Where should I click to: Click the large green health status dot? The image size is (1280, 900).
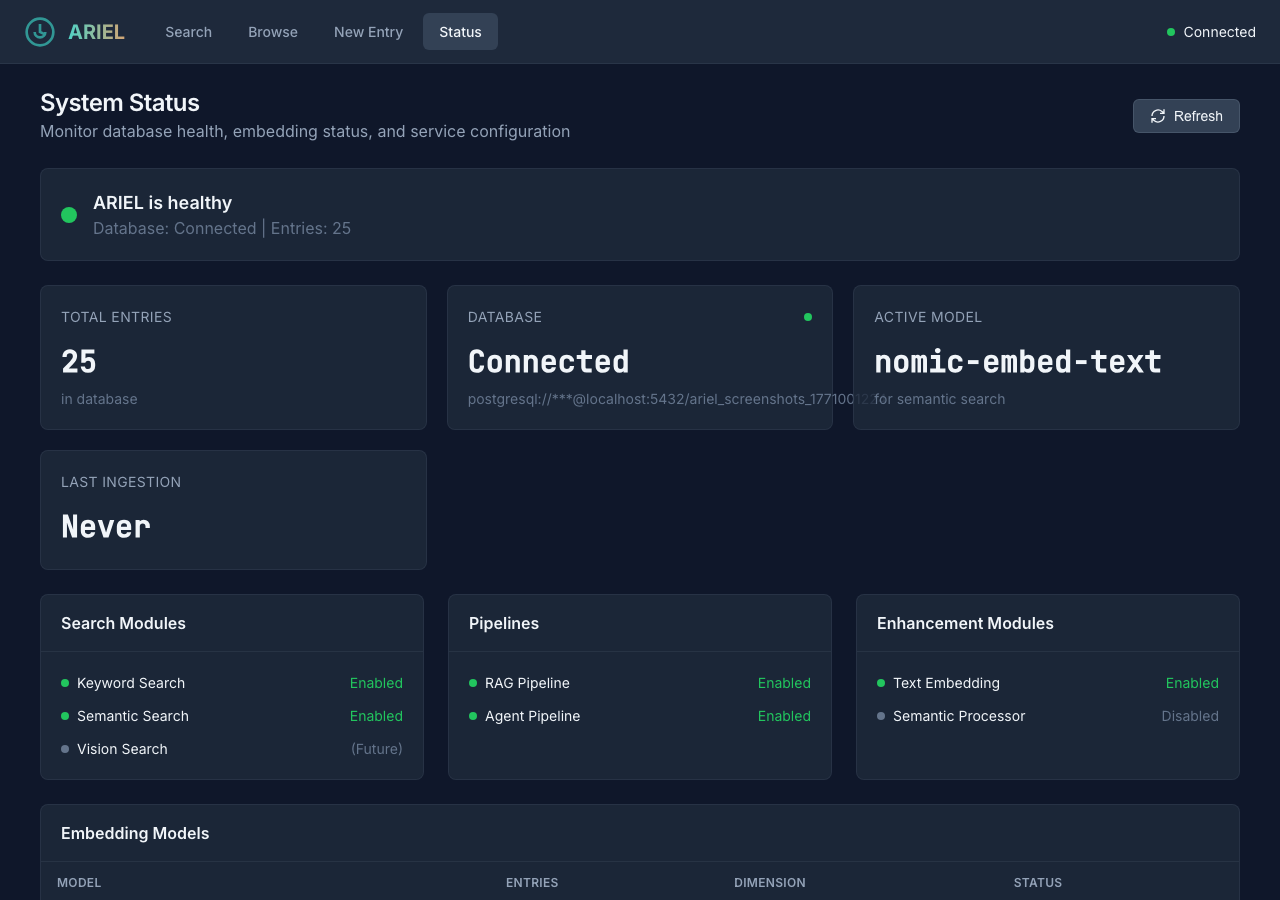(69, 215)
